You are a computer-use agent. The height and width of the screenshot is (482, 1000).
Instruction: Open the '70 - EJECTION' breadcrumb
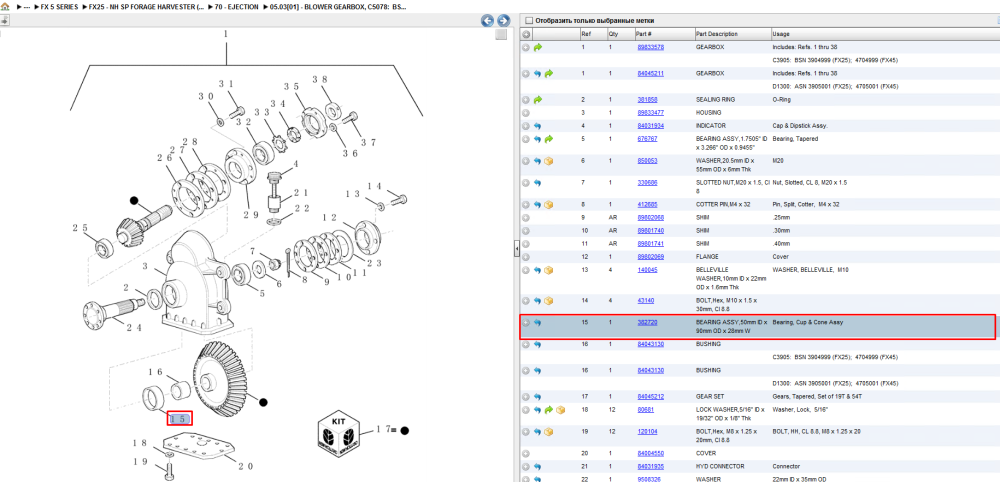point(235,6)
